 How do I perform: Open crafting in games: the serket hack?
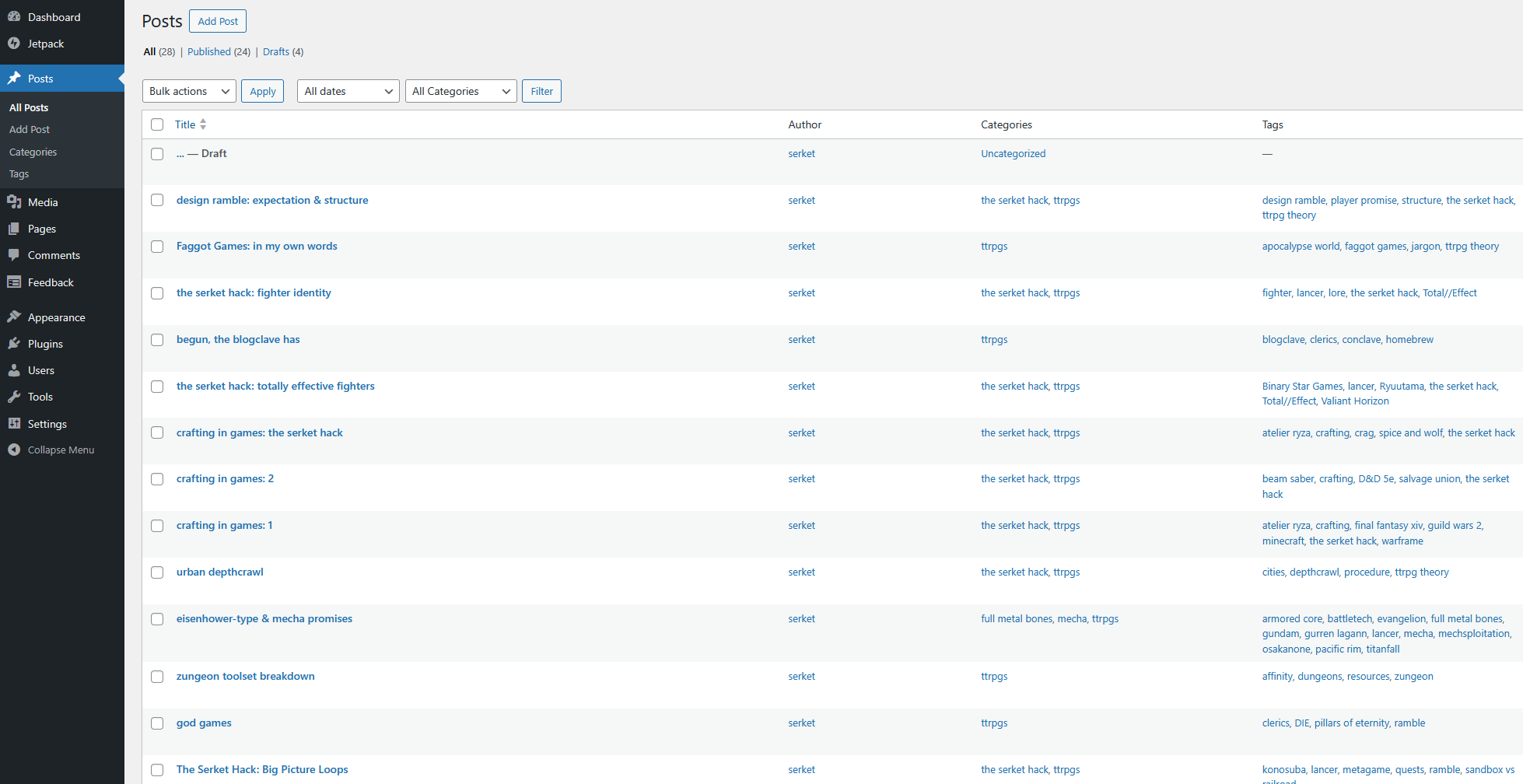click(260, 432)
